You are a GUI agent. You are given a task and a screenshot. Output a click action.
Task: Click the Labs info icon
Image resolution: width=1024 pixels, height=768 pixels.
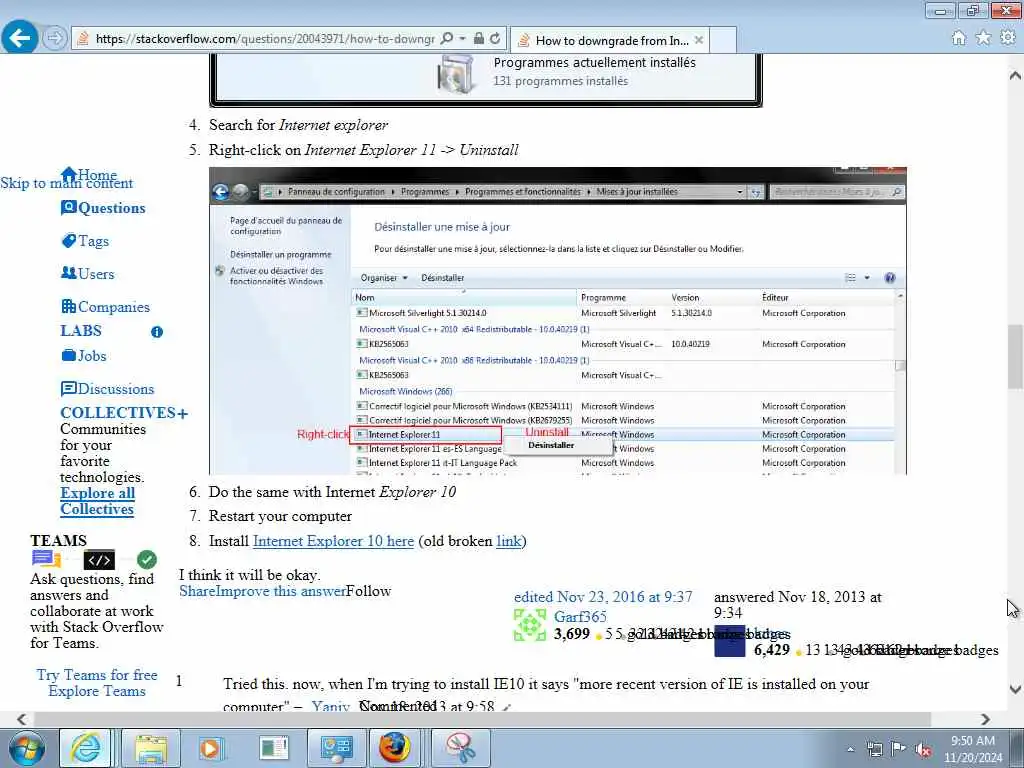157,332
